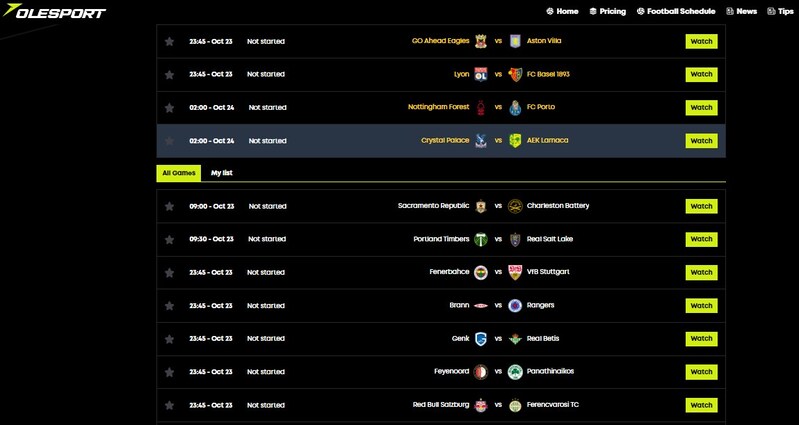The height and width of the screenshot is (425, 799).
Task: Click the Aston Villa team crest
Action: pos(515,41)
